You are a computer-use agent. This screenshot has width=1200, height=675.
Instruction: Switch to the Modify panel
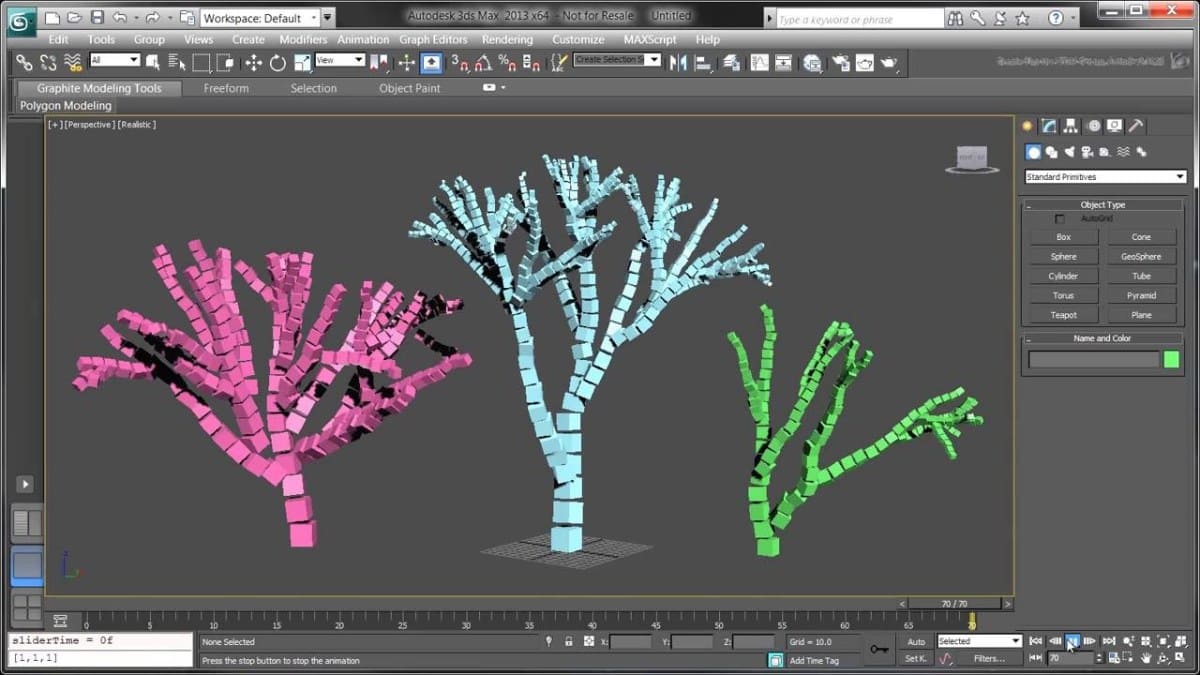tap(1050, 126)
